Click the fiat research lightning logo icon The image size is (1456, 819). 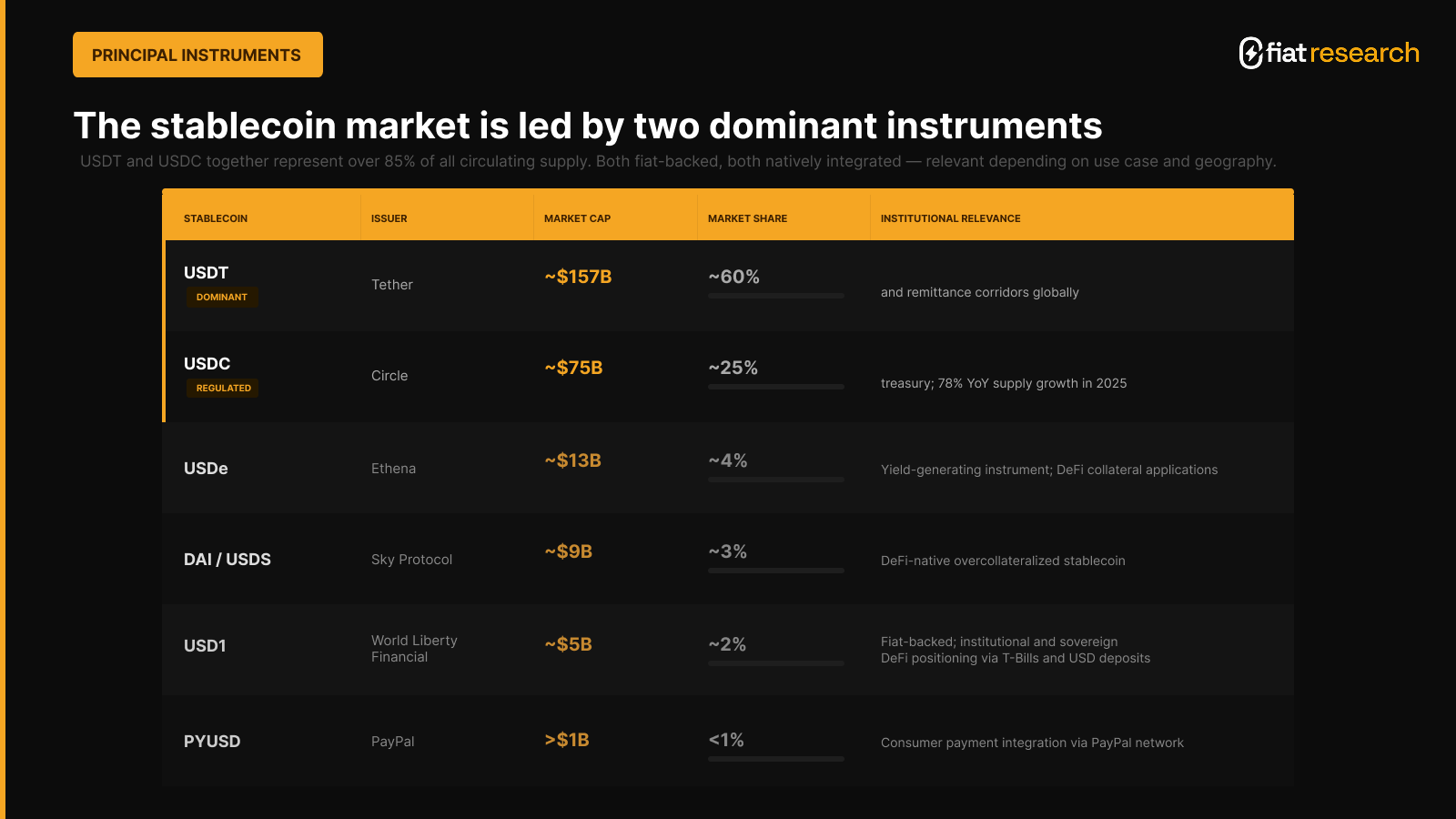tap(1251, 53)
